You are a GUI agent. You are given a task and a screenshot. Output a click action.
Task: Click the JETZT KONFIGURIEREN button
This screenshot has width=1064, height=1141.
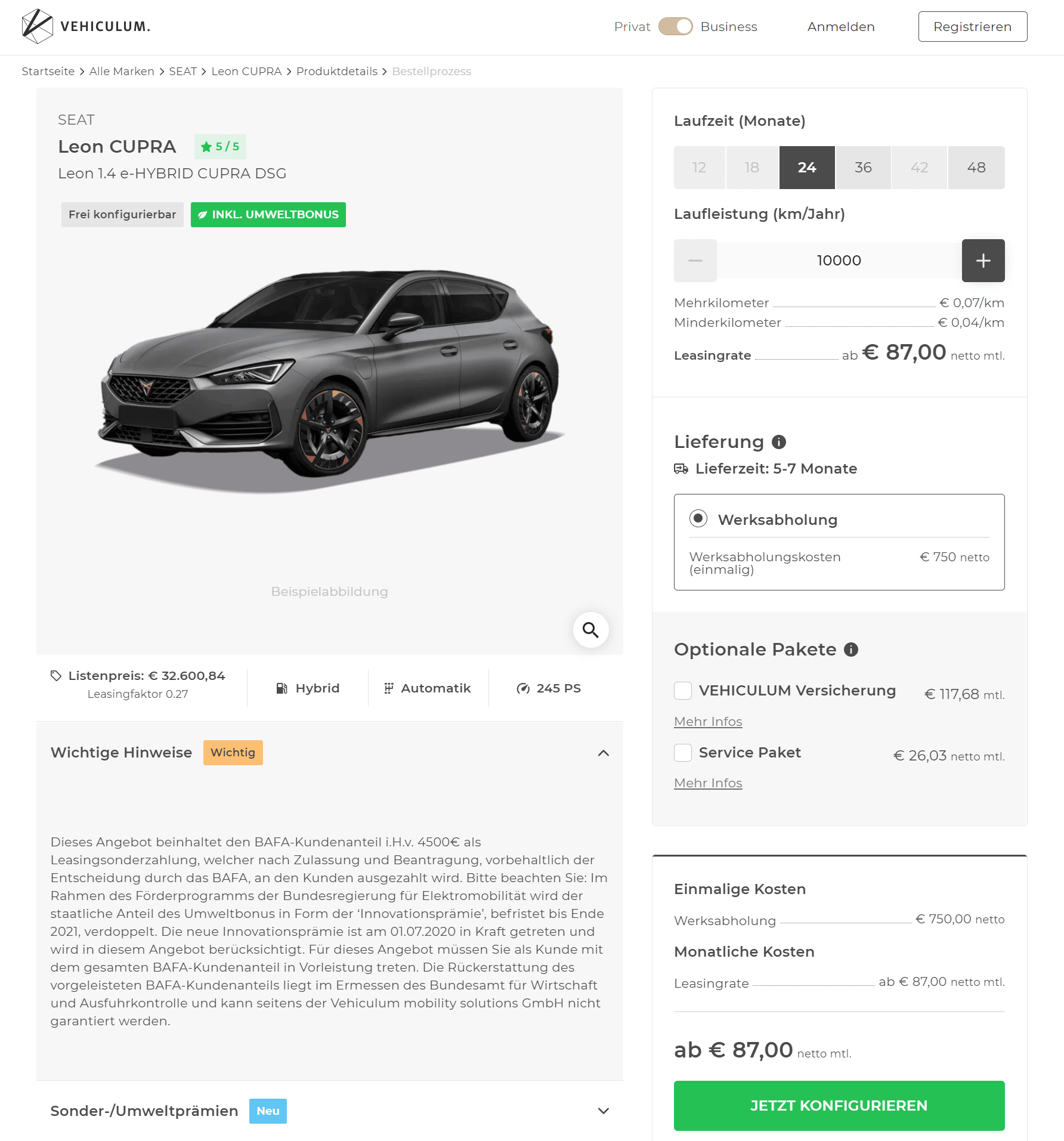pos(839,1105)
